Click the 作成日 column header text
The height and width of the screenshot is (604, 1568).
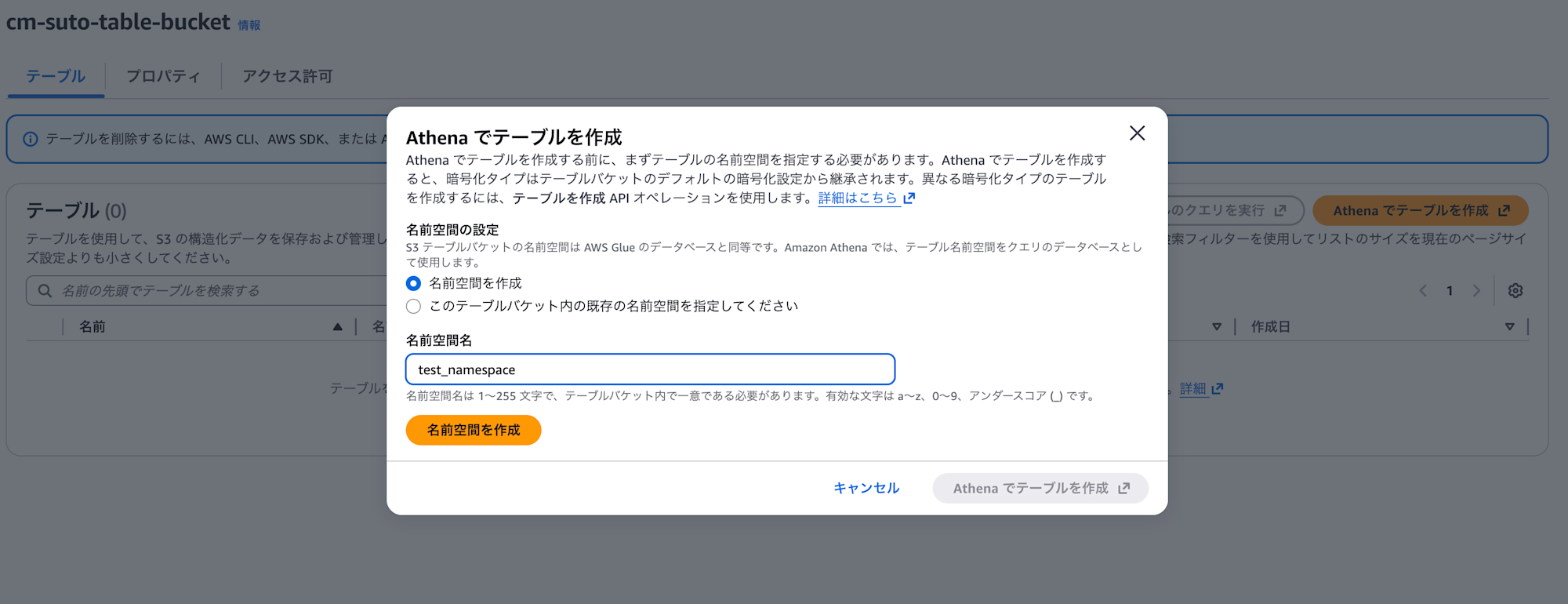pos(1270,326)
